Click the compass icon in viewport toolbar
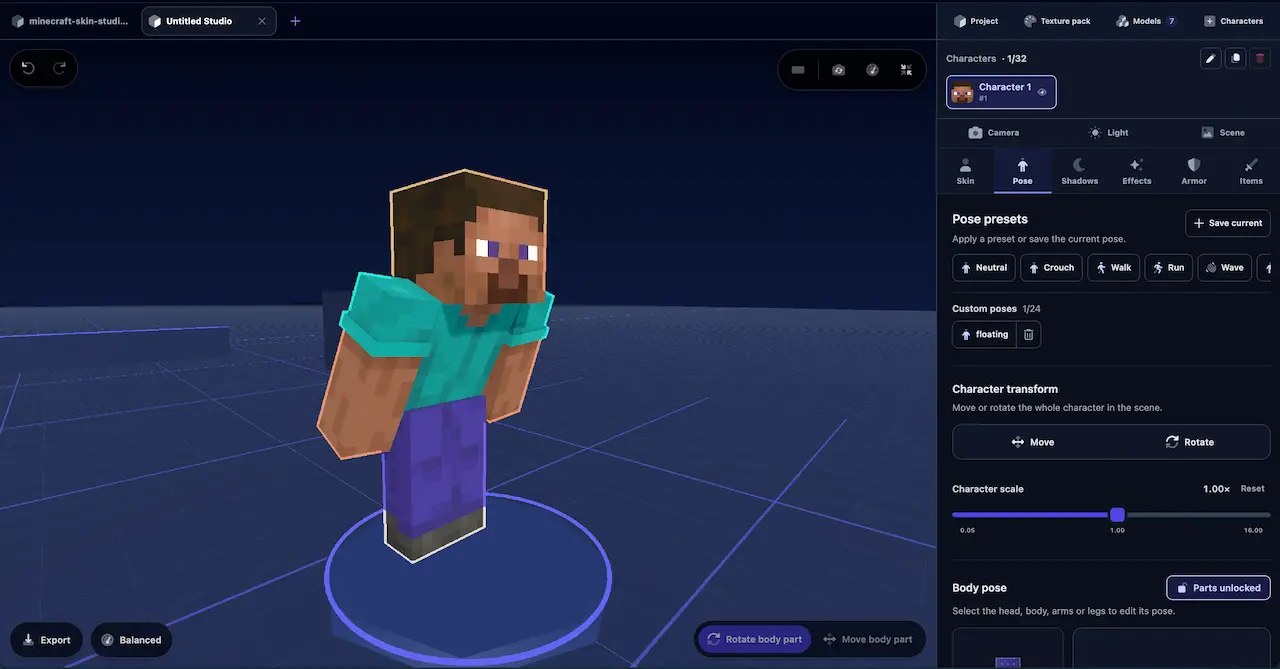Screen dimensions: 1280x669 [872, 70]
